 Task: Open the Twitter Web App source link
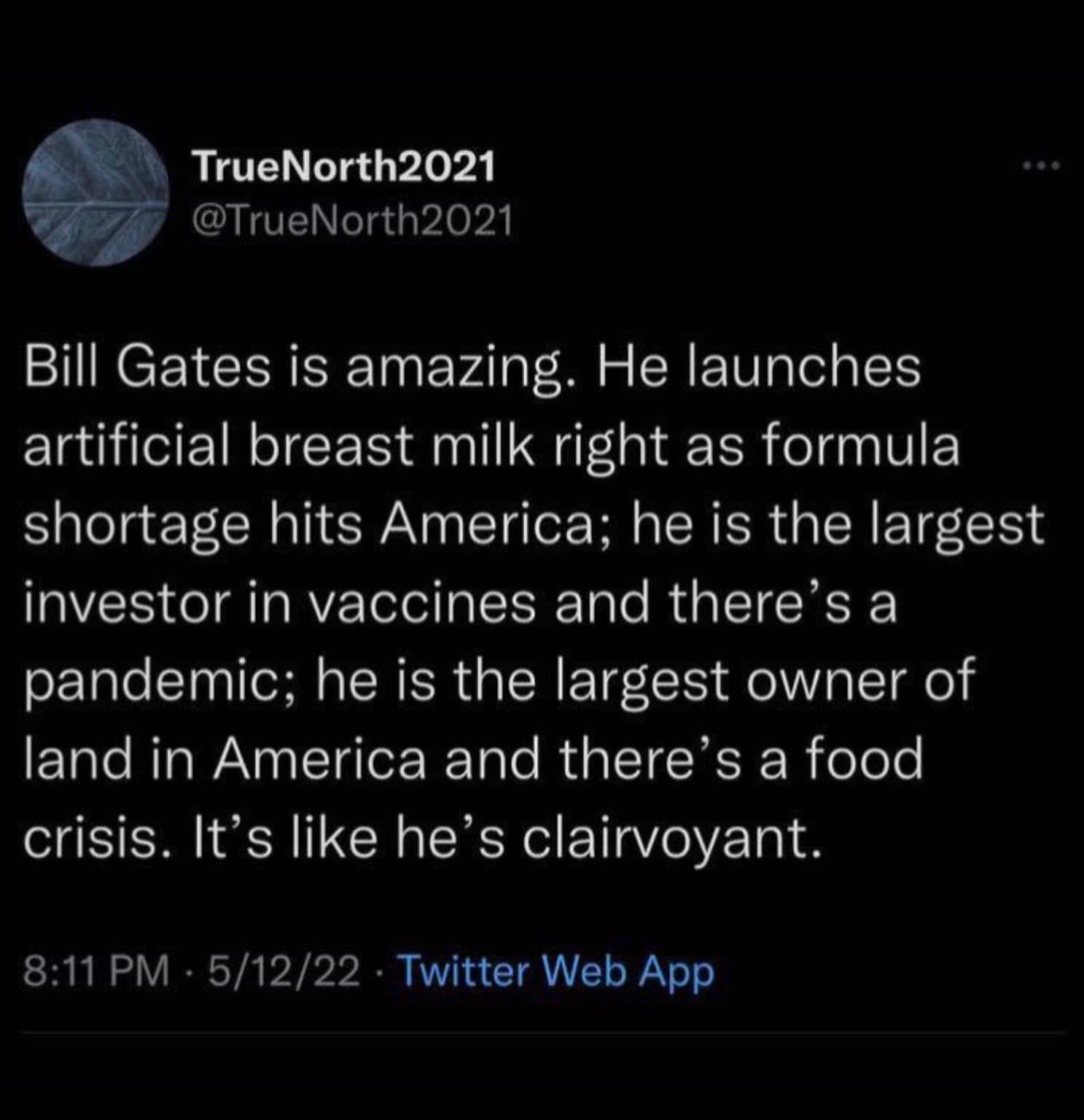[558, 972]
